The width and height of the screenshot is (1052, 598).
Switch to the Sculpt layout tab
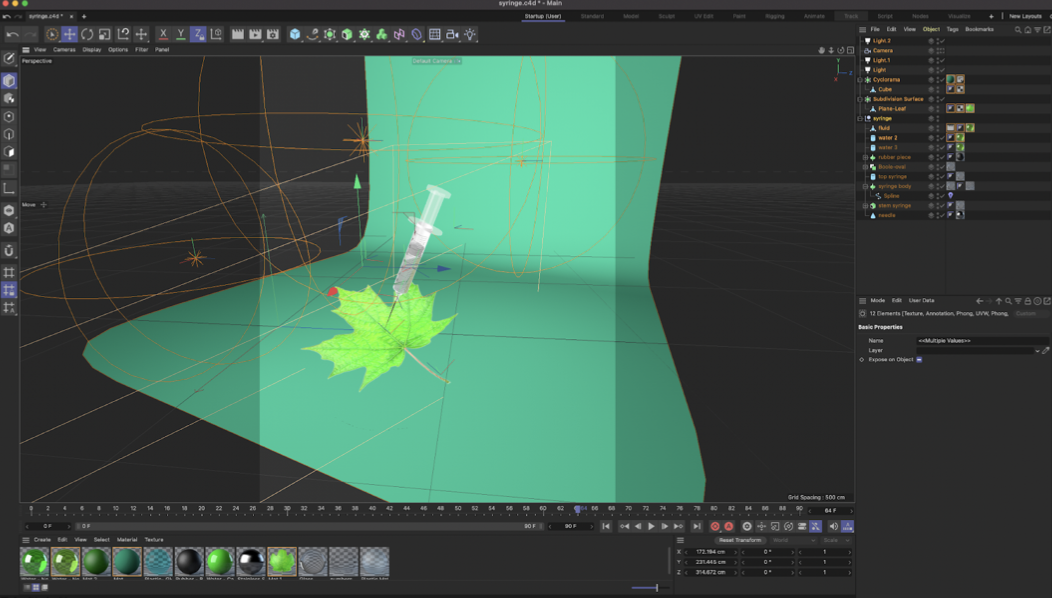tap(666, 16)
